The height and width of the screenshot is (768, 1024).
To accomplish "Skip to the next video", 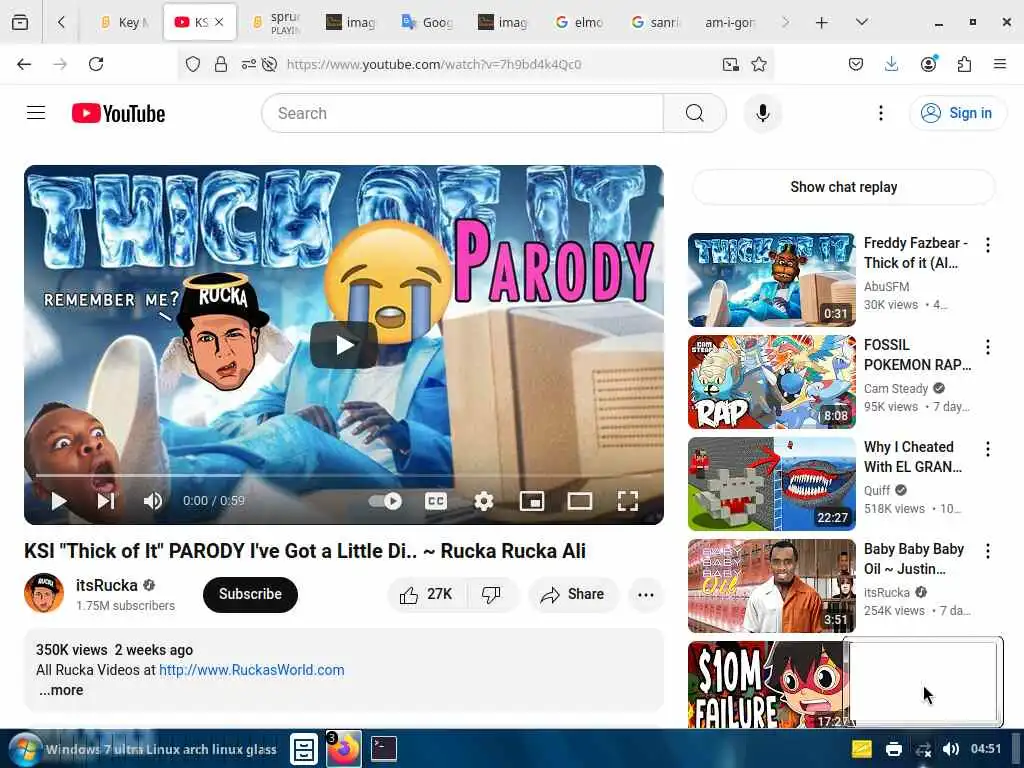I will pos(106,501).
